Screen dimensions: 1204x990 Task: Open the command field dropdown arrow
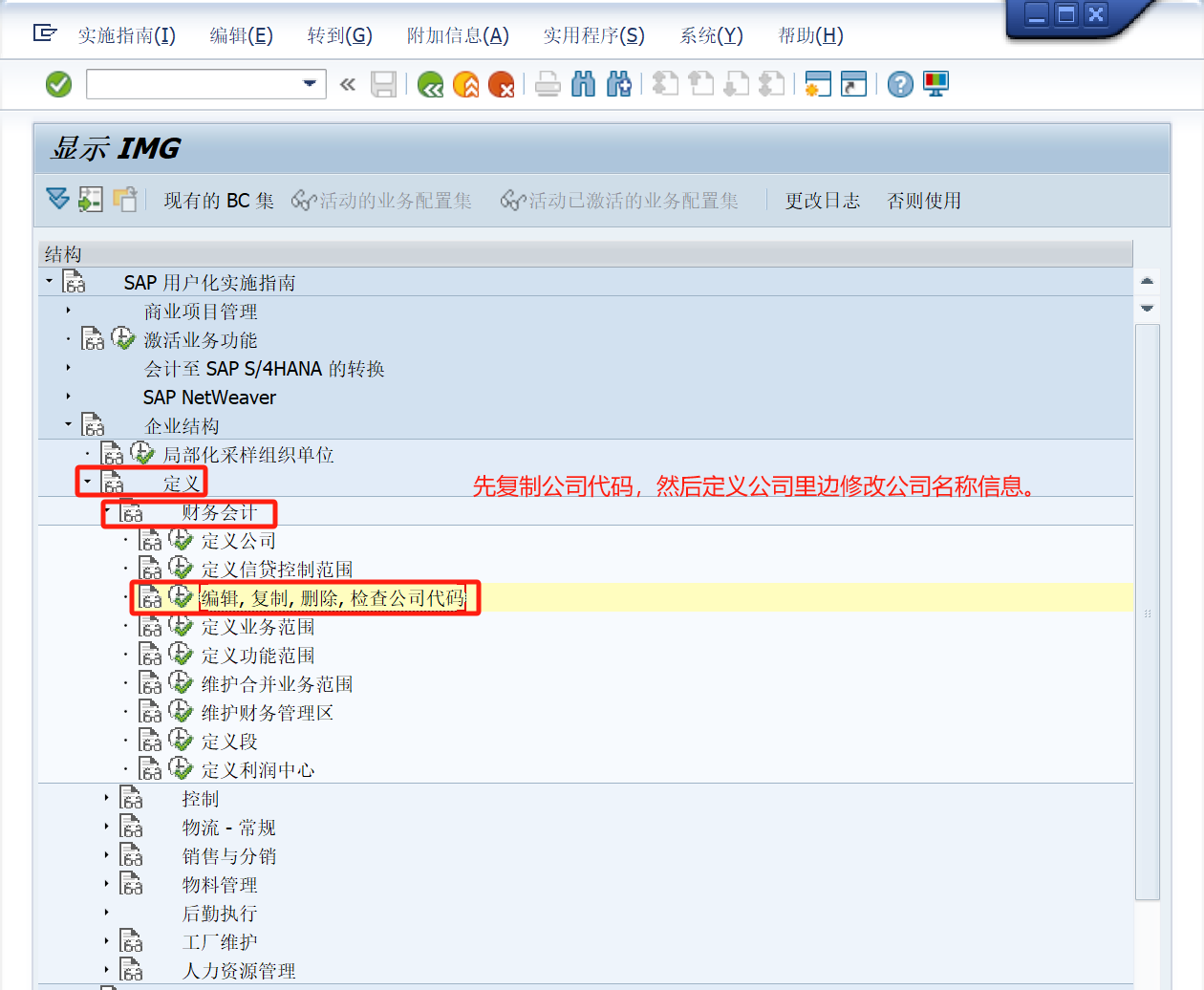[310, 84]
